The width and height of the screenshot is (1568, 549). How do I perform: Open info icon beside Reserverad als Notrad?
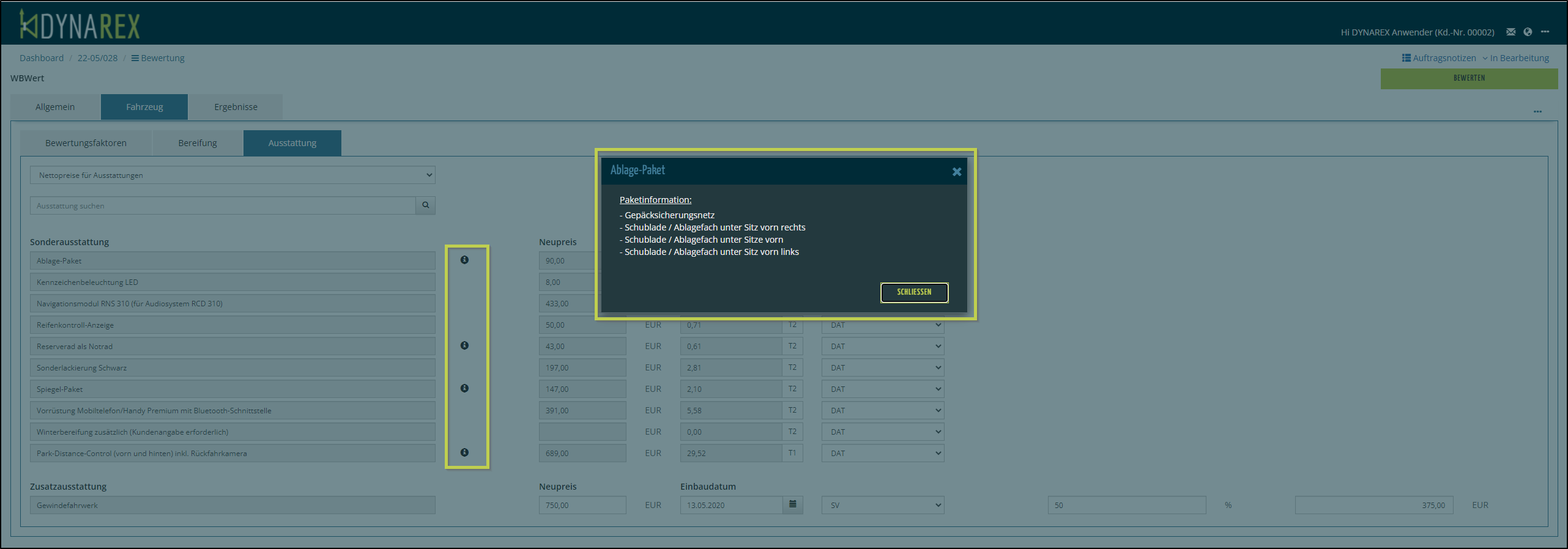[464, 346]
